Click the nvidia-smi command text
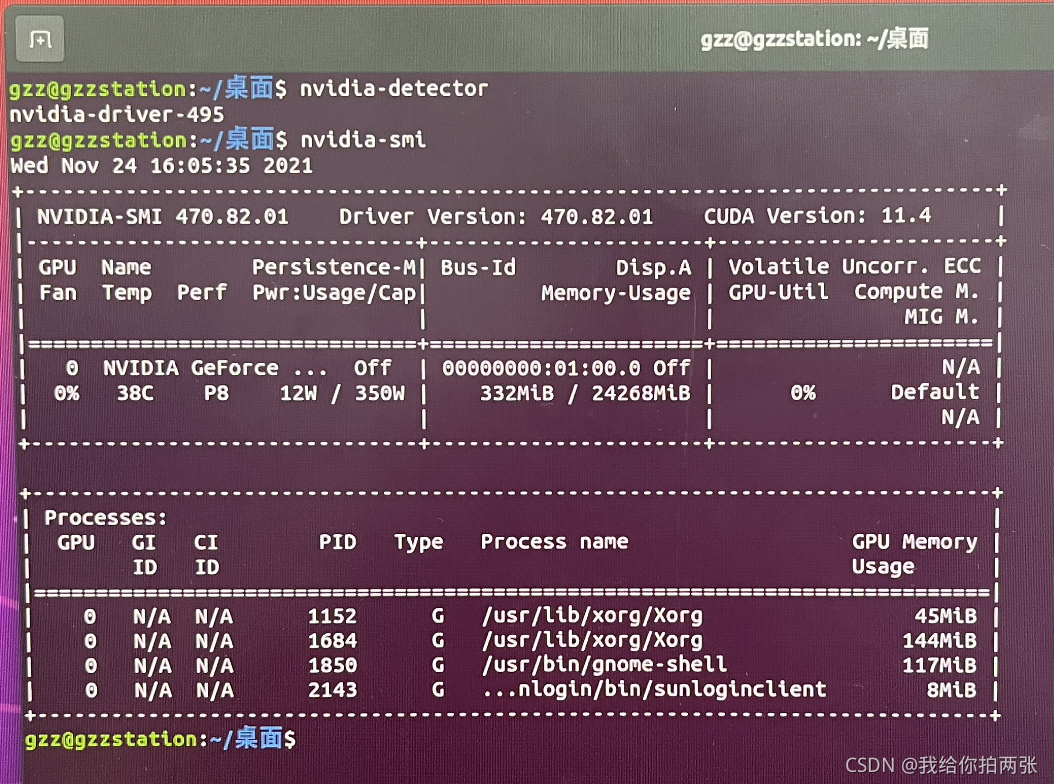Image resolution: width=1054 pixels, height=784 pixels. [363, 140]
